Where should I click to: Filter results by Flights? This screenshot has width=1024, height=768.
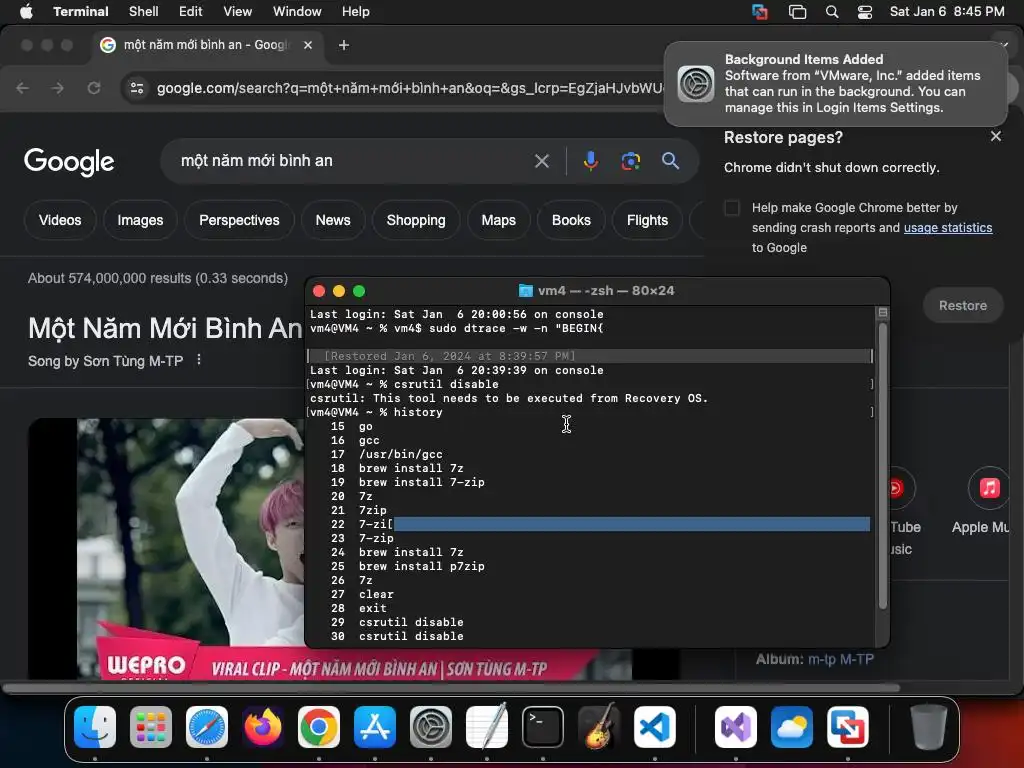tap(647, 221)
